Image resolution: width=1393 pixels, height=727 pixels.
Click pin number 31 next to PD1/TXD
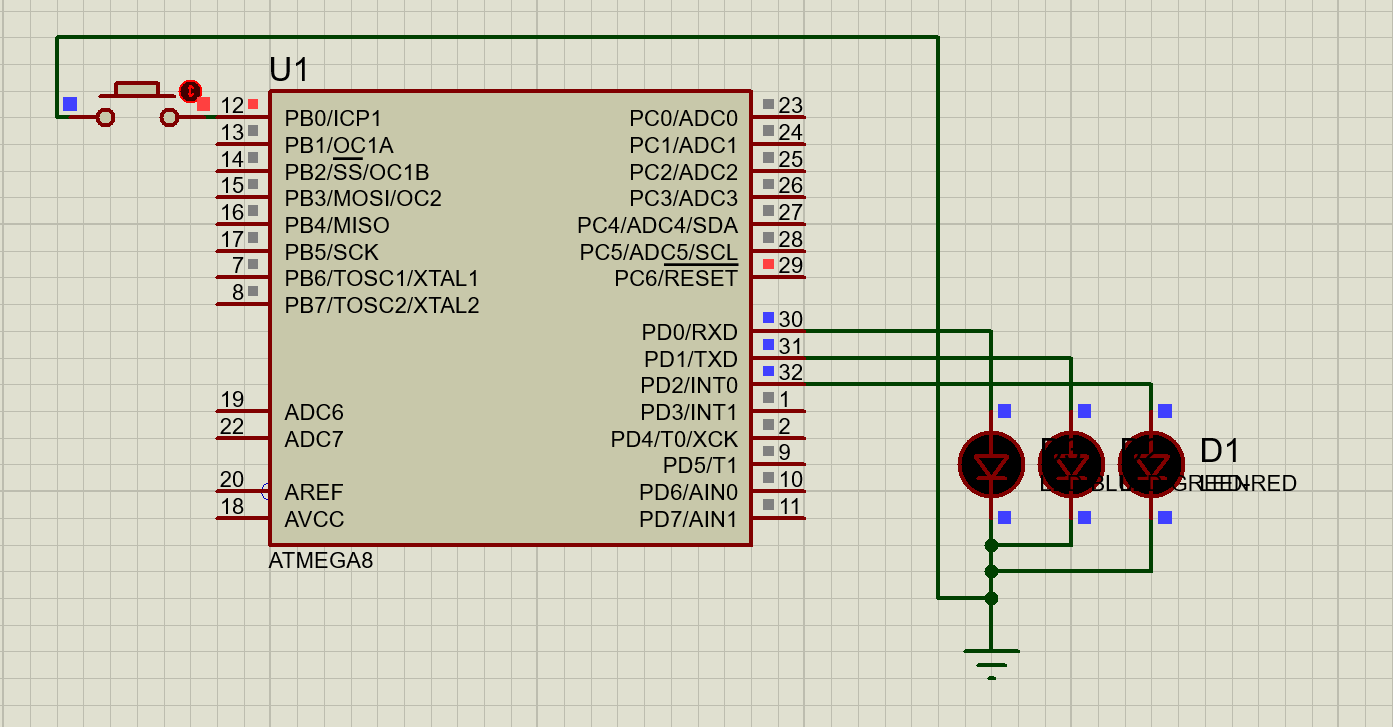coord(790,346)
